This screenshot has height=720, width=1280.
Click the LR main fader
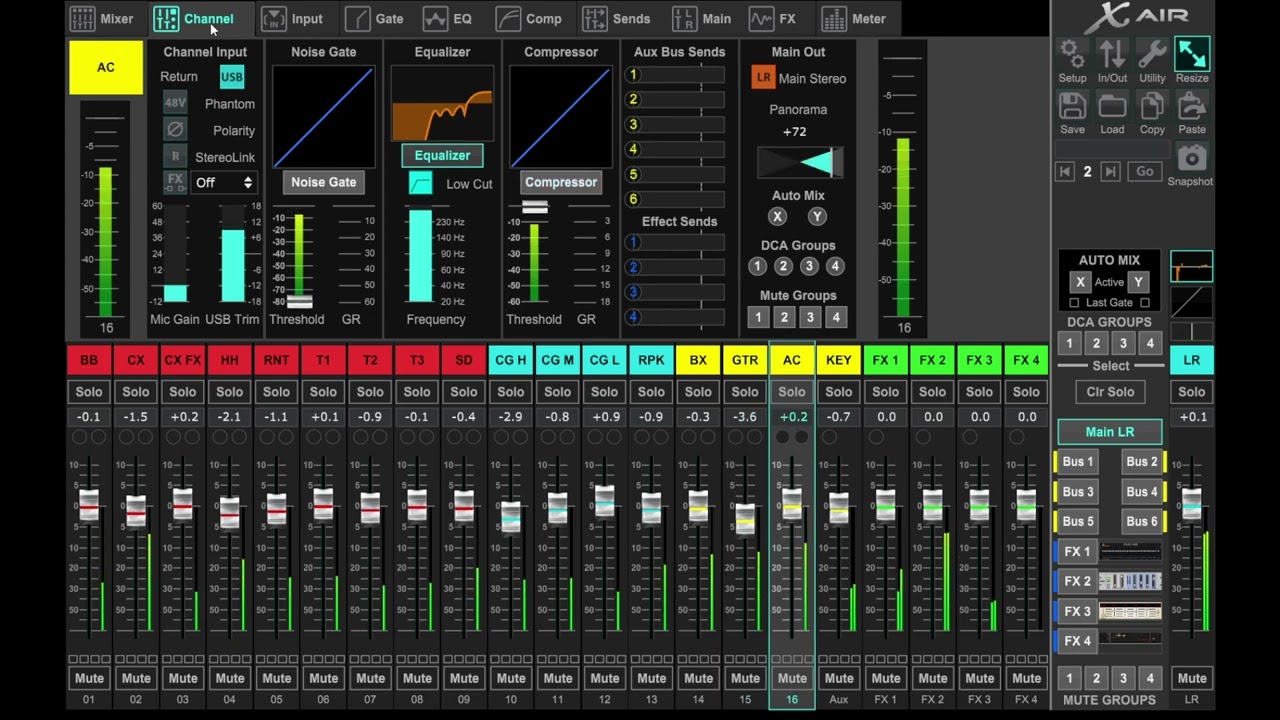click(x=1192, y=503)
